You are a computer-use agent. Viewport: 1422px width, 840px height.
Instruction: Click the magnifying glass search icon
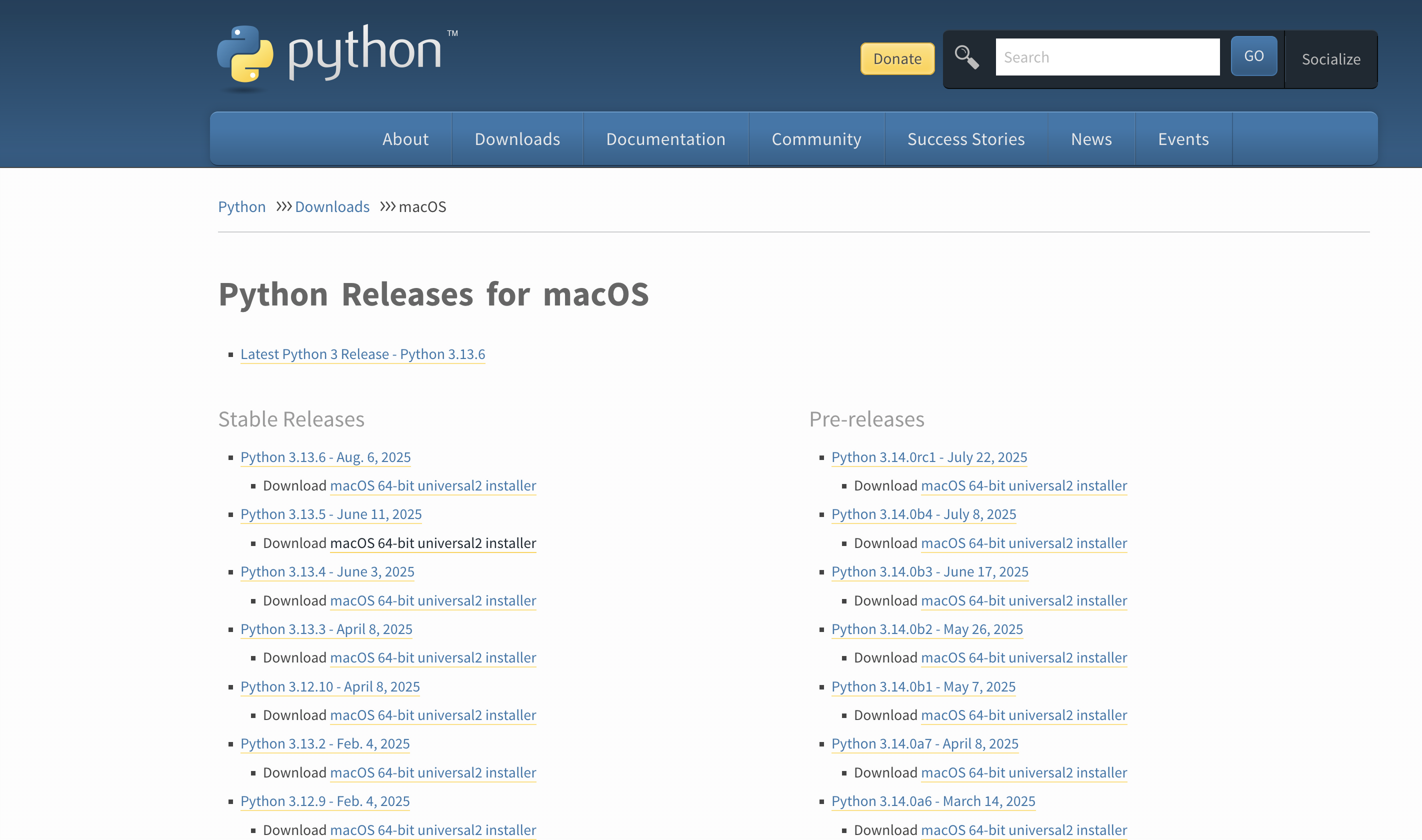966,57
